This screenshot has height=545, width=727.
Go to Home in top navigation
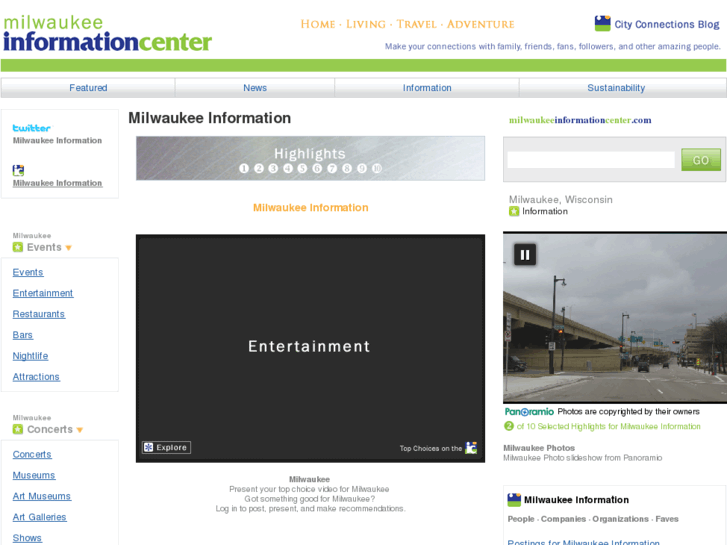318,24
